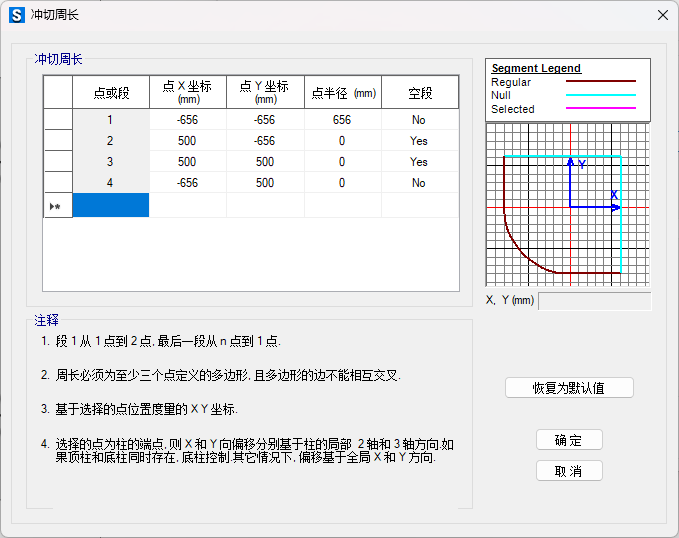
Task: Select the new row marker with asterisk
Action: click(58, 205)
